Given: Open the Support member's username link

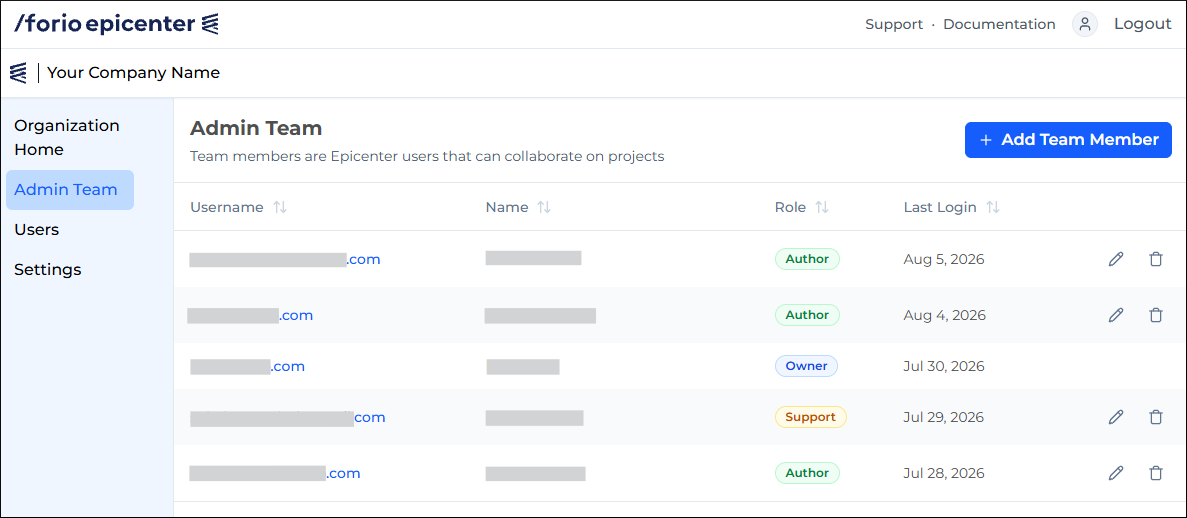Looking at the screenshot, I should (x=288, y=417).
